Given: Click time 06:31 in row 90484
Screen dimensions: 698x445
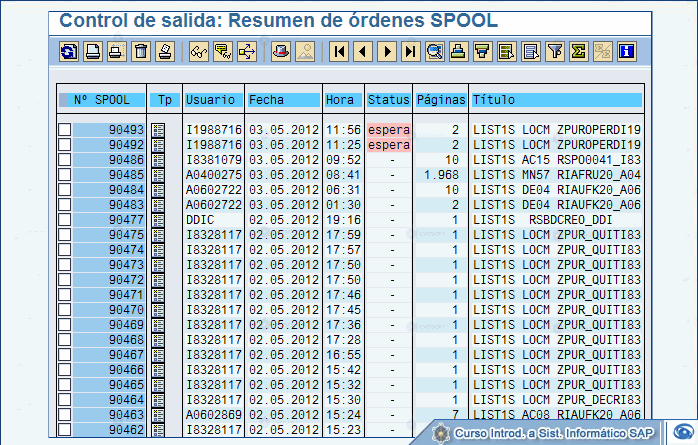Looking at the screenshot, I should tap(343, 190).
